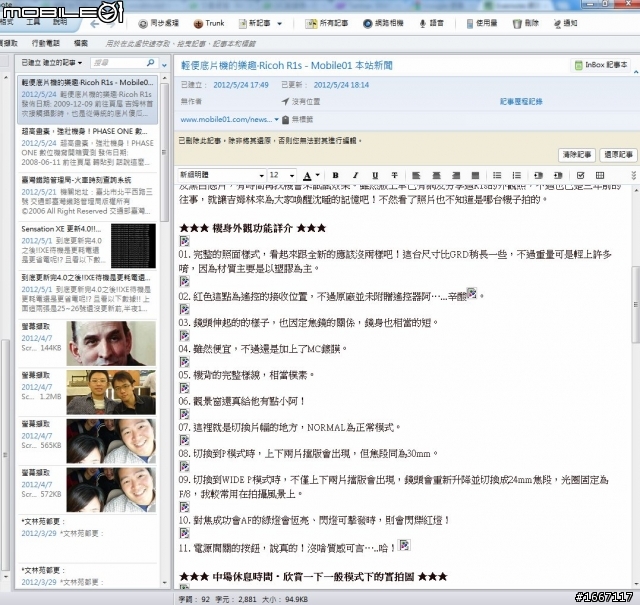
Task: Select the 行動電話 shortcut tab
Action: point(46,43)
